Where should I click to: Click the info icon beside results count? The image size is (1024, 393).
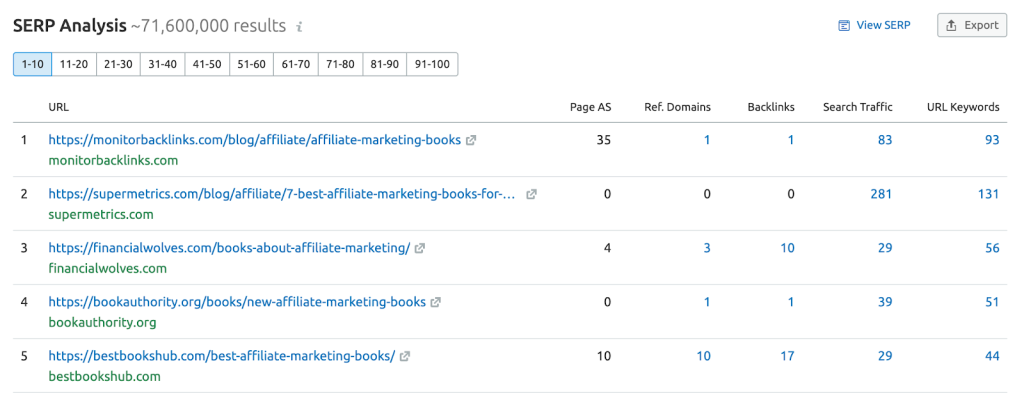300,27
